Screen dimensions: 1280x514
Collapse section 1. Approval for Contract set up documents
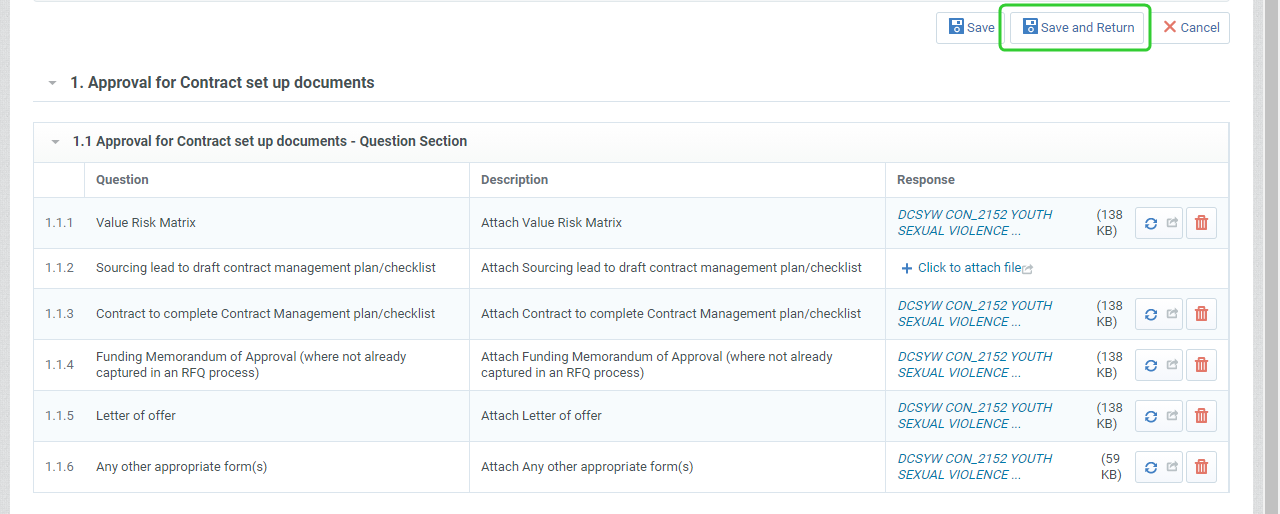point(52,83)
